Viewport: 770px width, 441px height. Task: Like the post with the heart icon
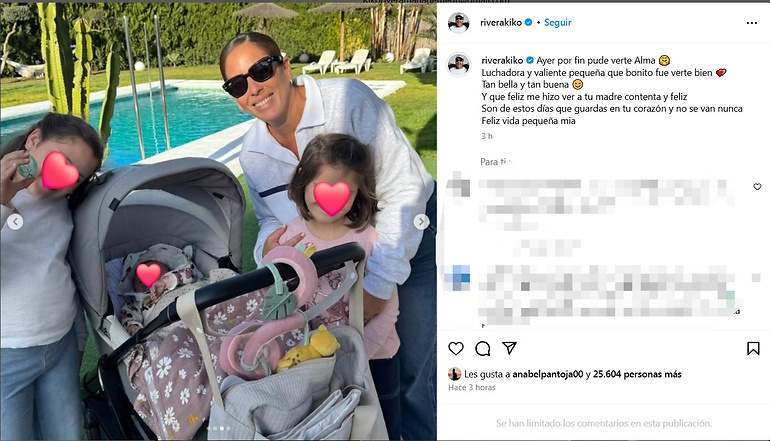point(456,348)
